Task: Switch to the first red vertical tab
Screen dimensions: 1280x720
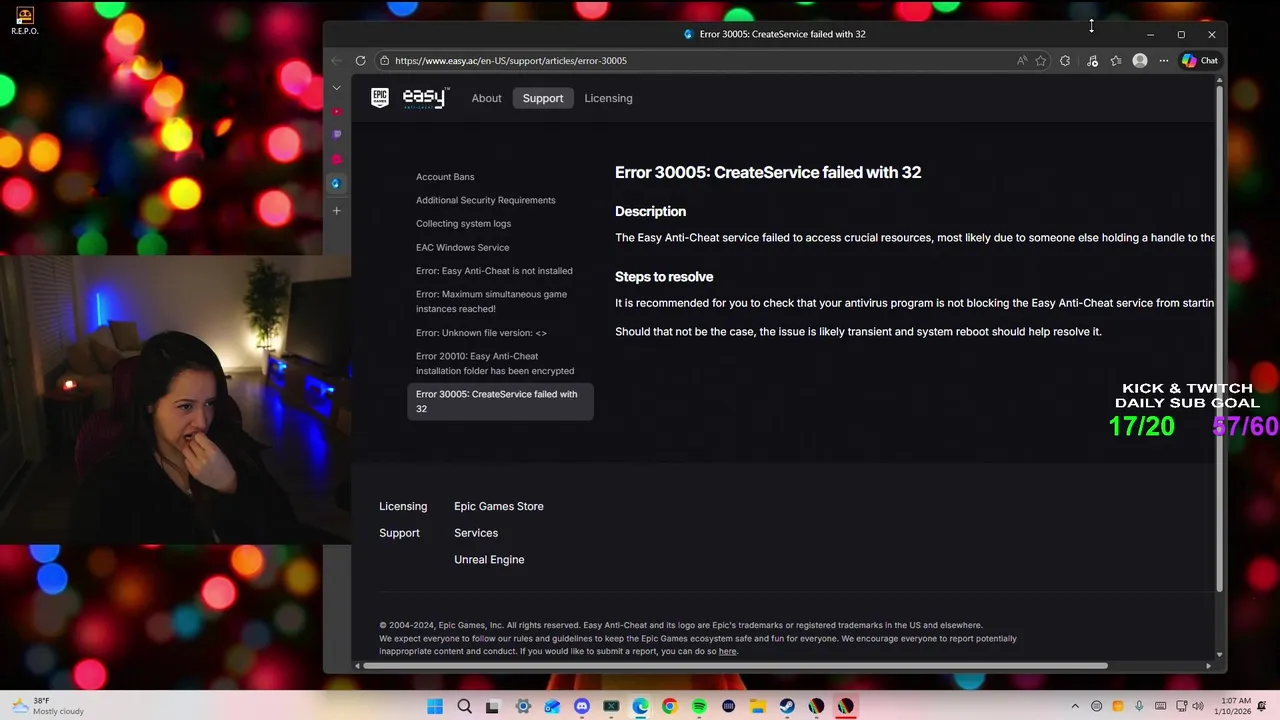Action: (337, 111)
